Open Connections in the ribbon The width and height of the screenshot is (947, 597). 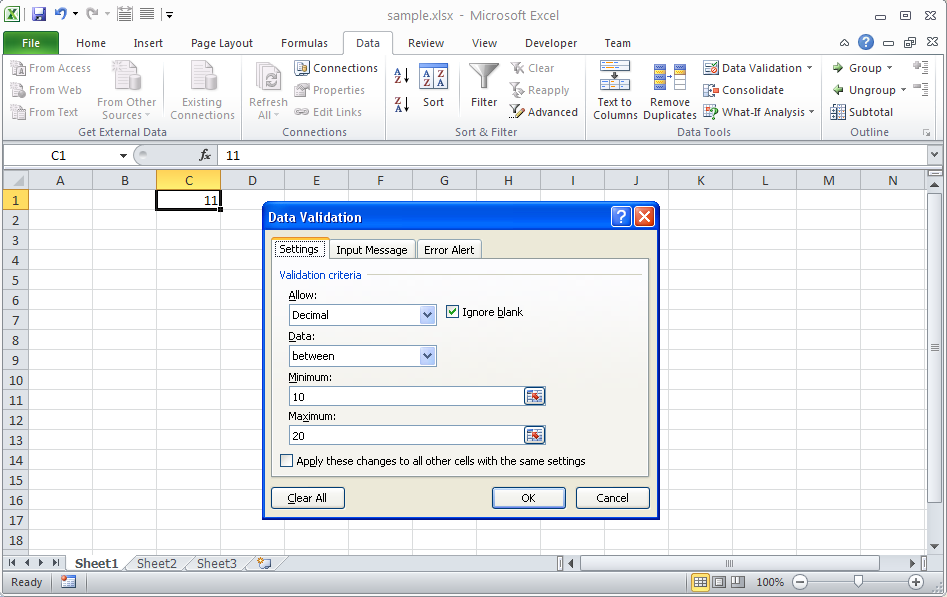click(336, 68)
